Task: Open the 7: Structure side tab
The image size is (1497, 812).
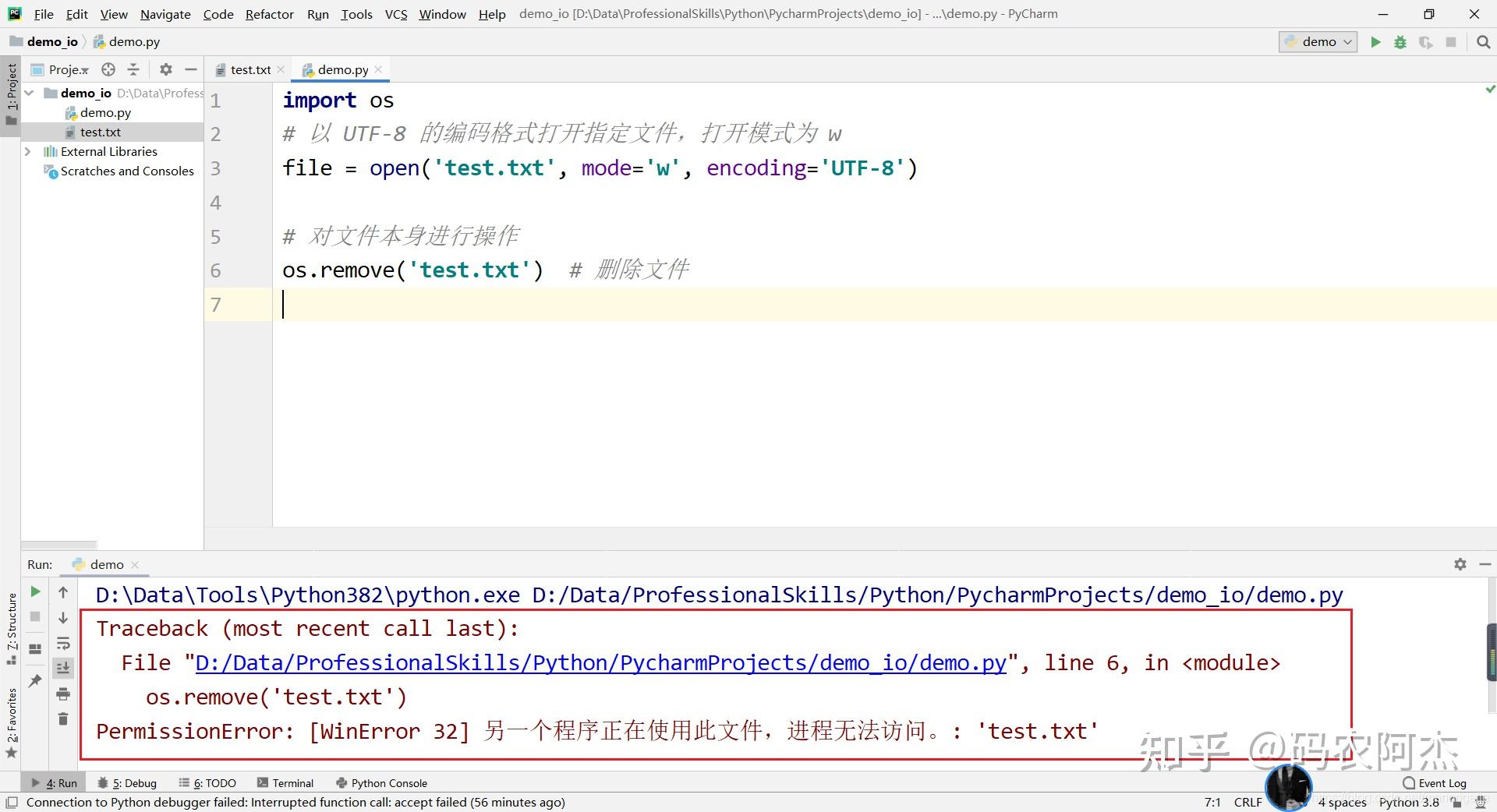Action: pos(11,629)
